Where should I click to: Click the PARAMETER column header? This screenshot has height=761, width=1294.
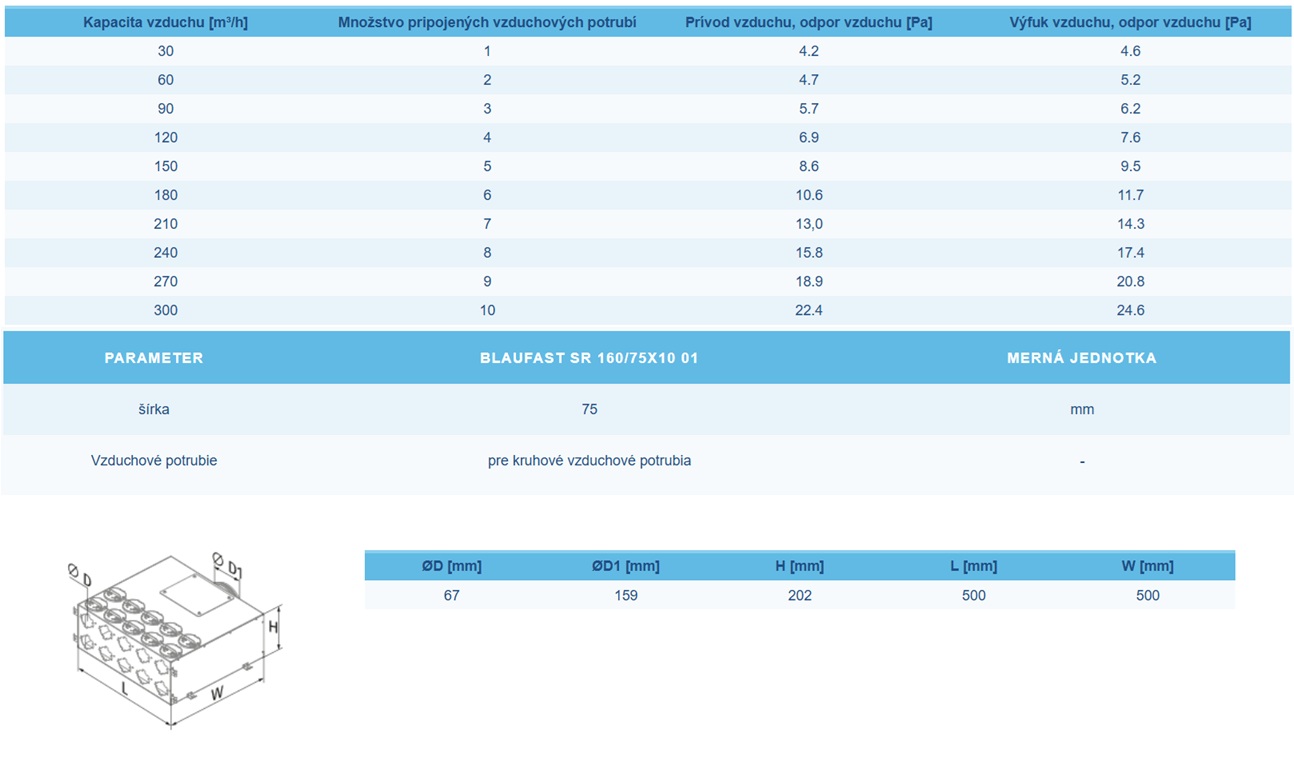tap(154, 358)
